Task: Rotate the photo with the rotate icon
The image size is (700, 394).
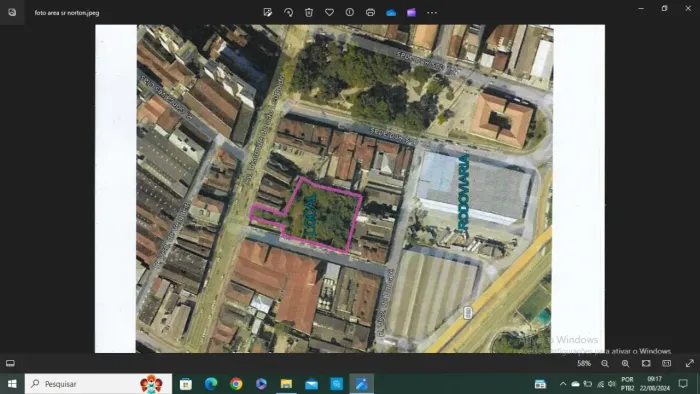Action: [288, 12]
